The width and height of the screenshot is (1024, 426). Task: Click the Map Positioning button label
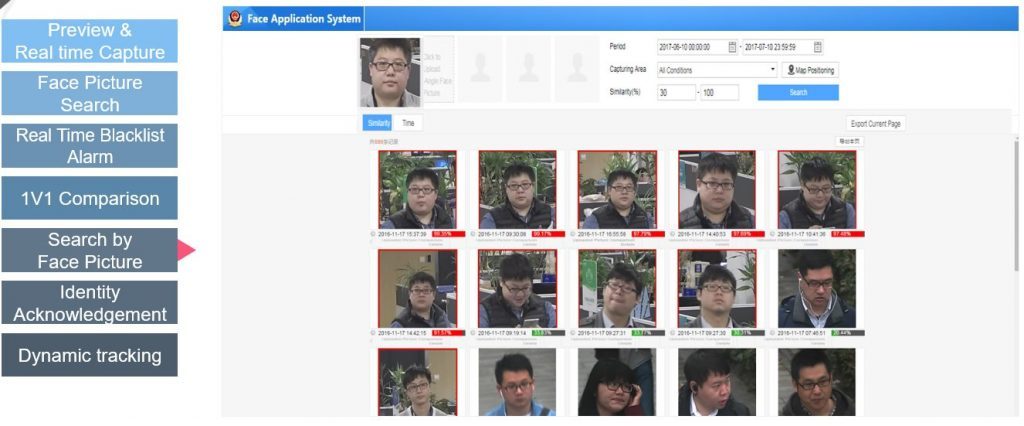(815, 71)
